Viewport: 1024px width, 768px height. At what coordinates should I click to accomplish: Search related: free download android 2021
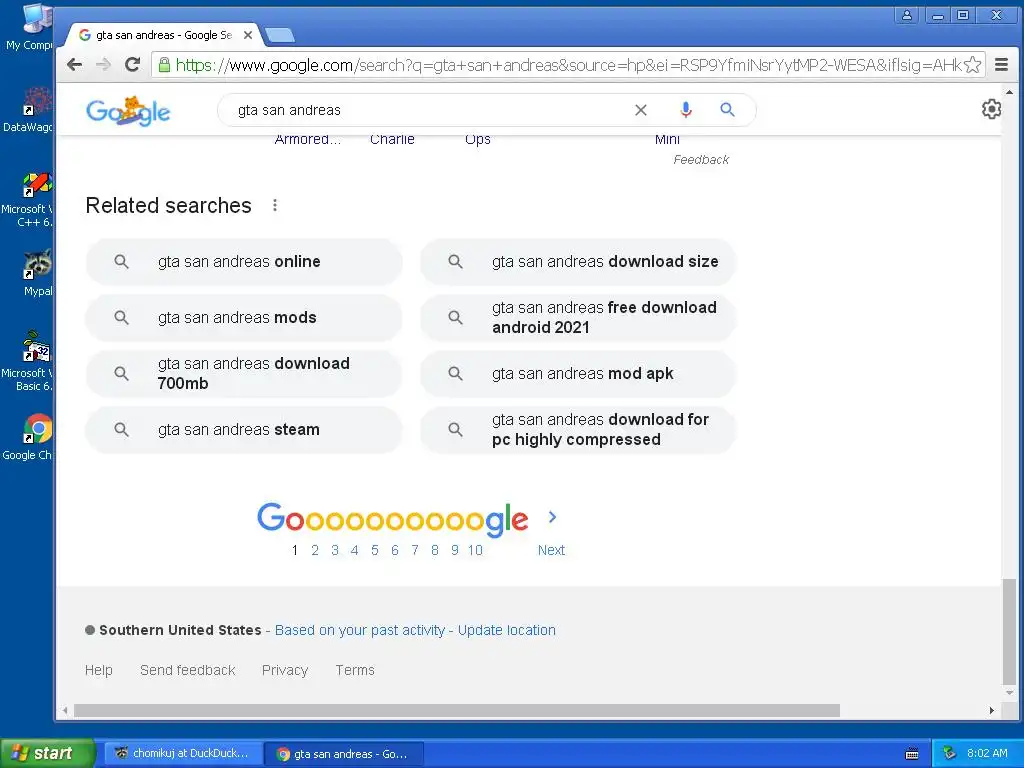click(x=578, y=318)
